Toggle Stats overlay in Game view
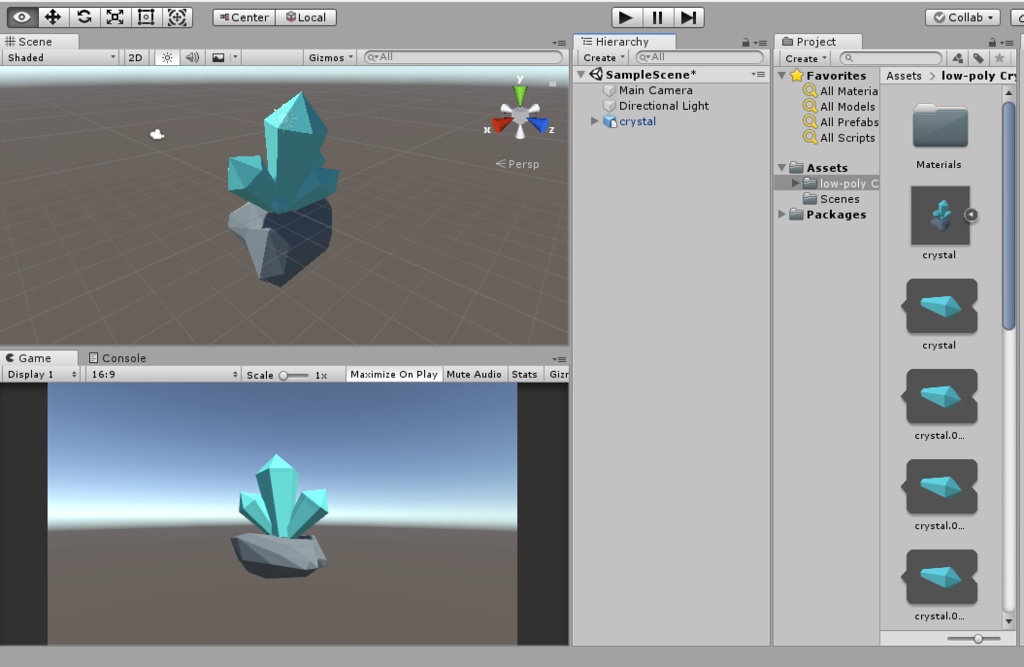The image size is (1024, 667). [524, 374]
